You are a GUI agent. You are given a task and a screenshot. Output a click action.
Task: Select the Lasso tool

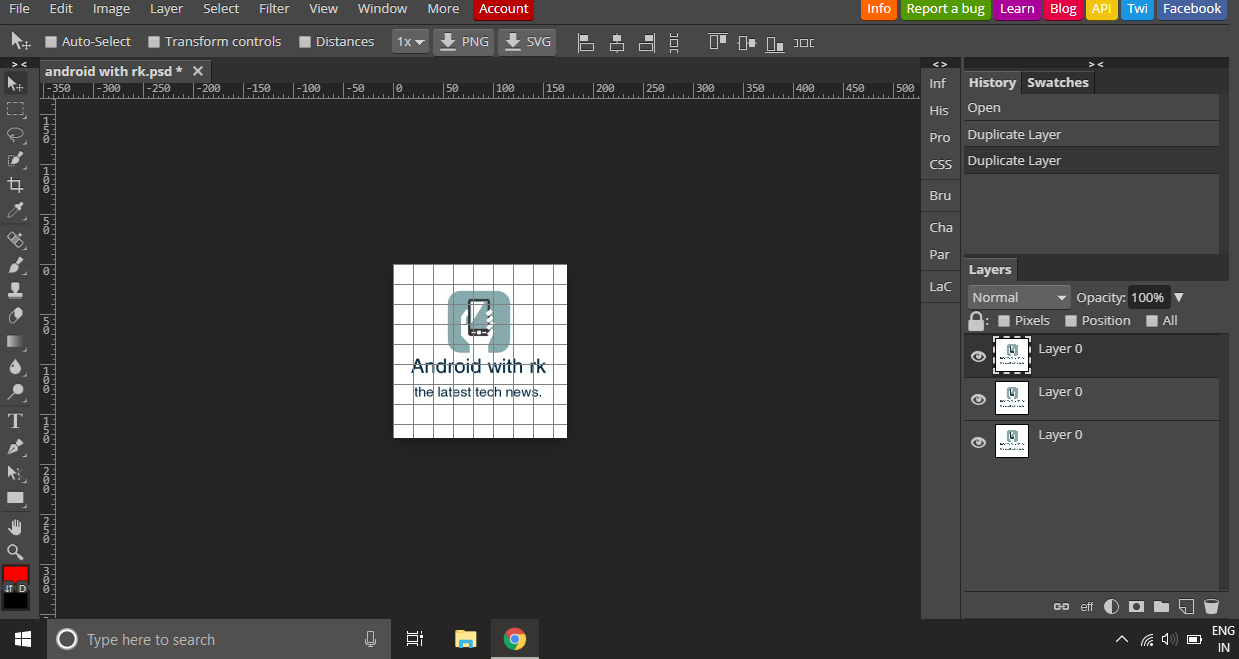pos(15,134)
